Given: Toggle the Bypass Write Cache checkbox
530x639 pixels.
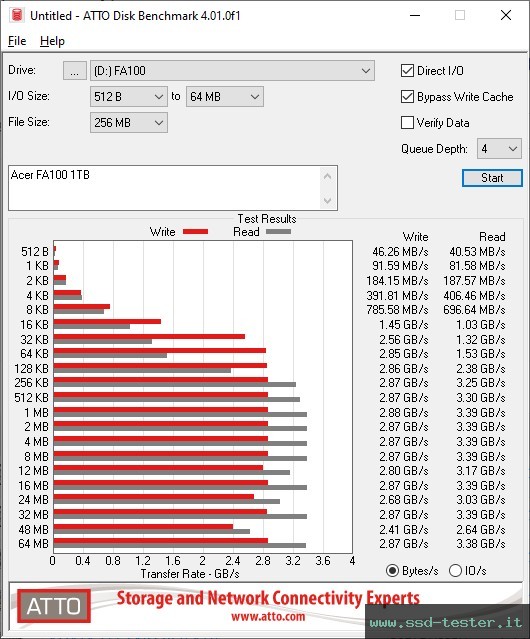Looking at the screenshot, I should pyautogui.click(x=407, y=97).
